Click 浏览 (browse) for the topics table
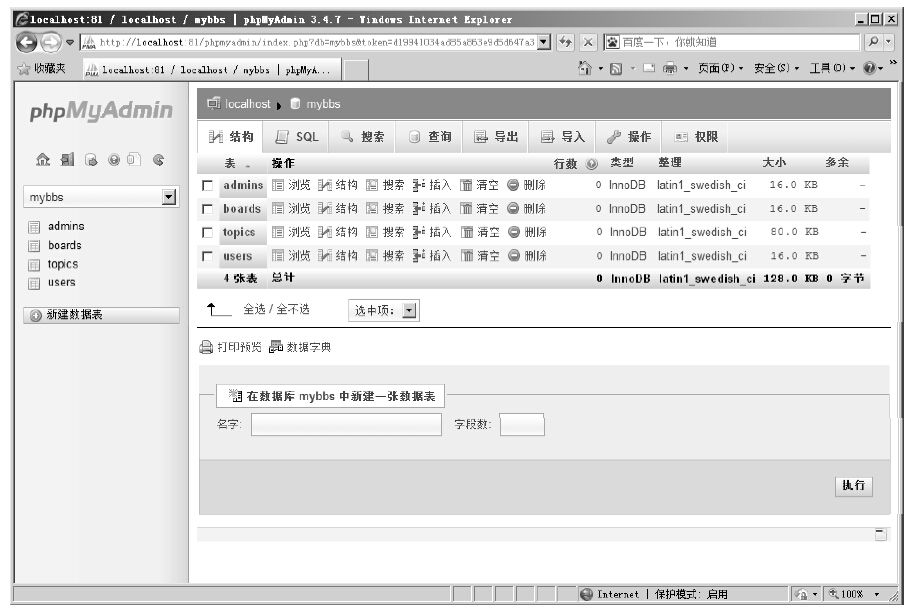The width and height of the screenshot is (911, 609). [292, 232]
